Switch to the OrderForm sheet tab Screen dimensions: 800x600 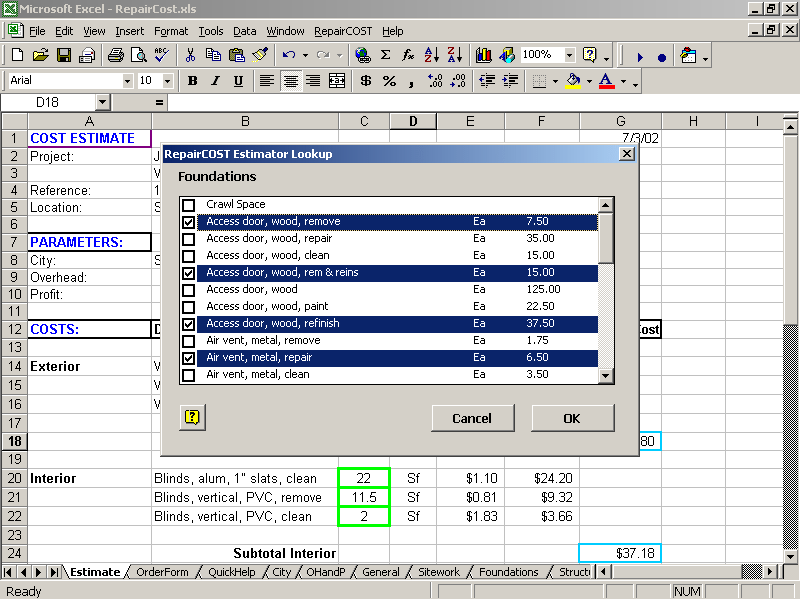tap(162, 572)
